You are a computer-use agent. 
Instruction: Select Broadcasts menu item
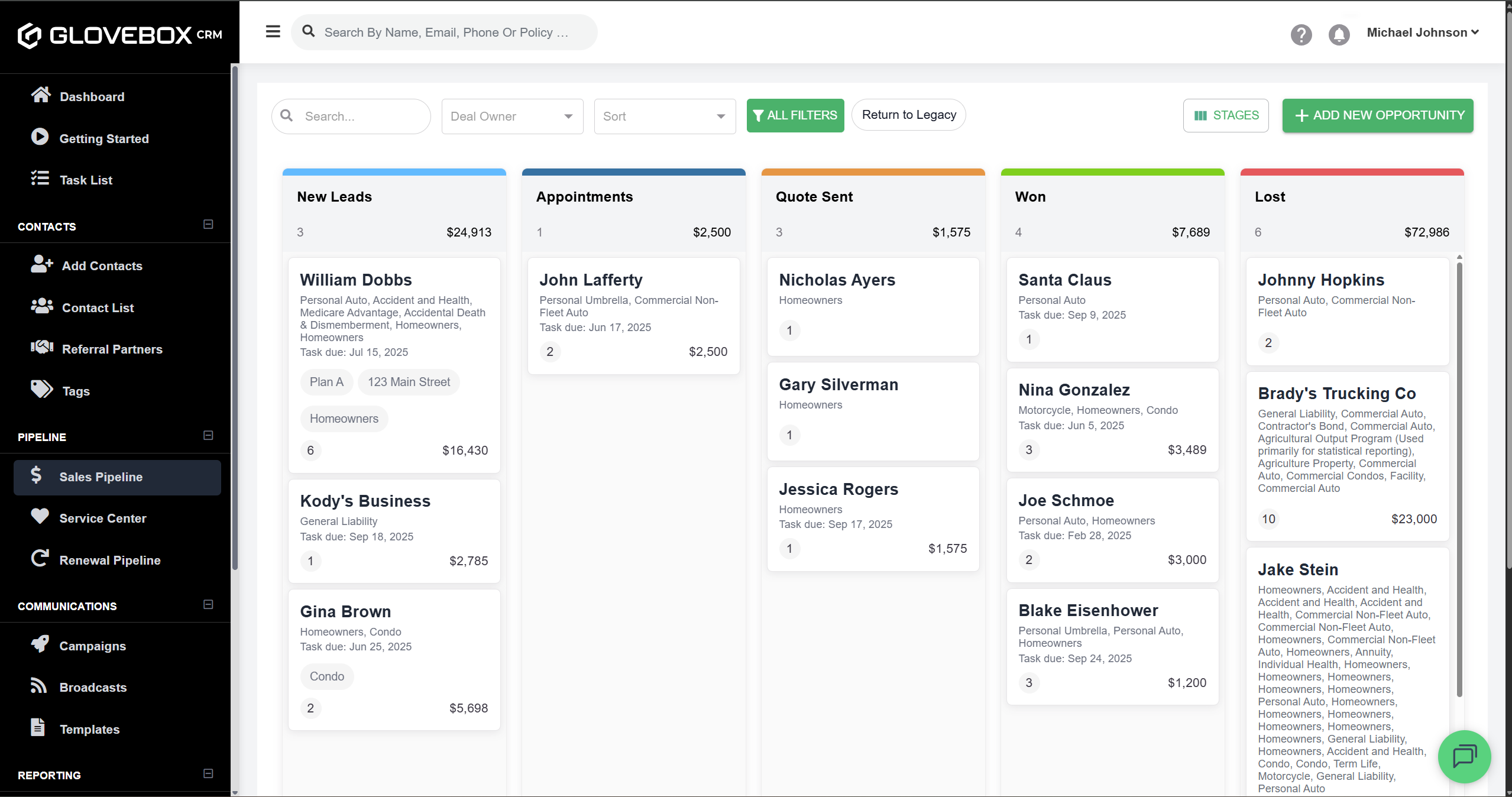pos(117,688)
